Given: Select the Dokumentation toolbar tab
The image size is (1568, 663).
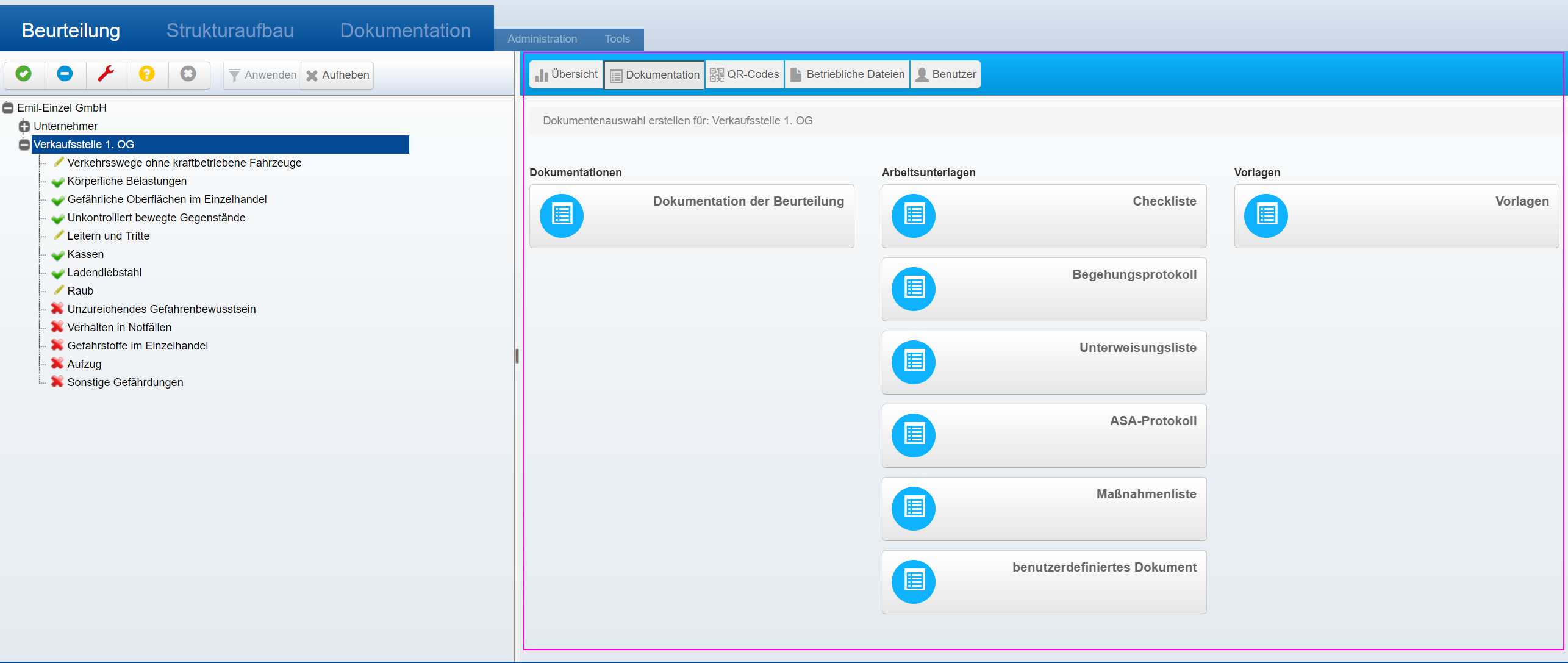Looking at the screenshot, I should 654,75.
